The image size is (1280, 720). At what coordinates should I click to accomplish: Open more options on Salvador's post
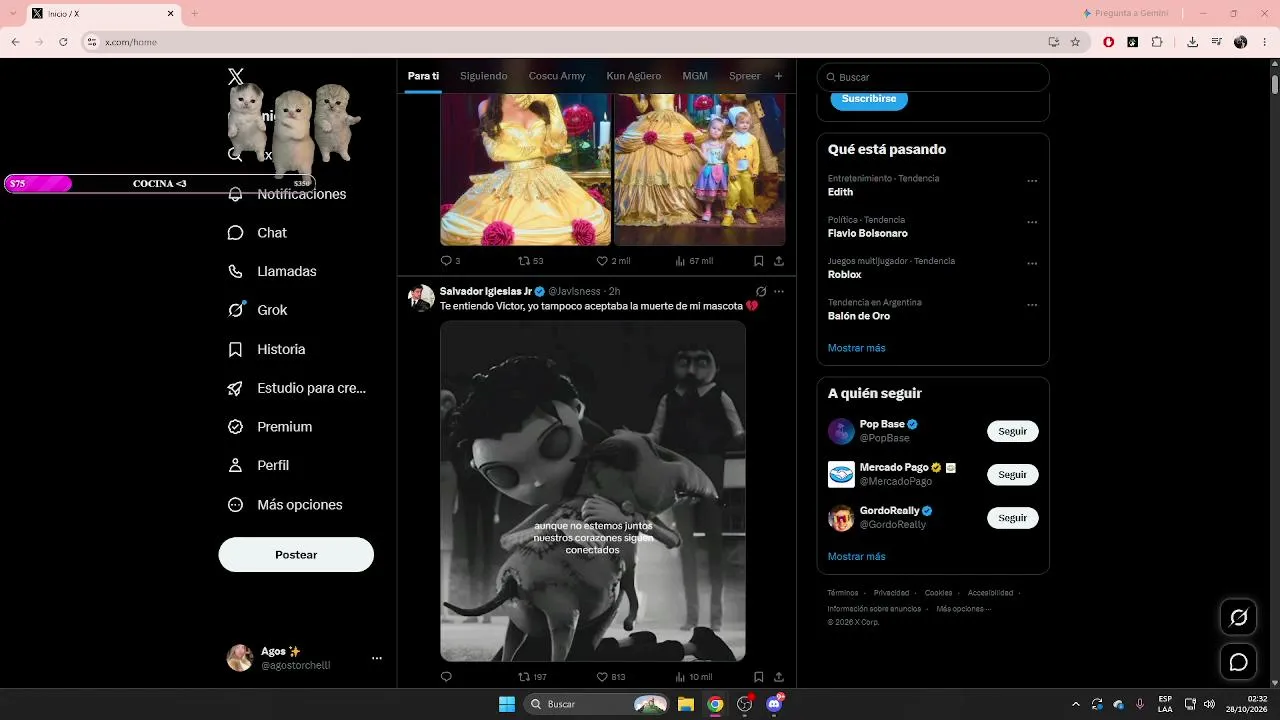click(779, 292)
